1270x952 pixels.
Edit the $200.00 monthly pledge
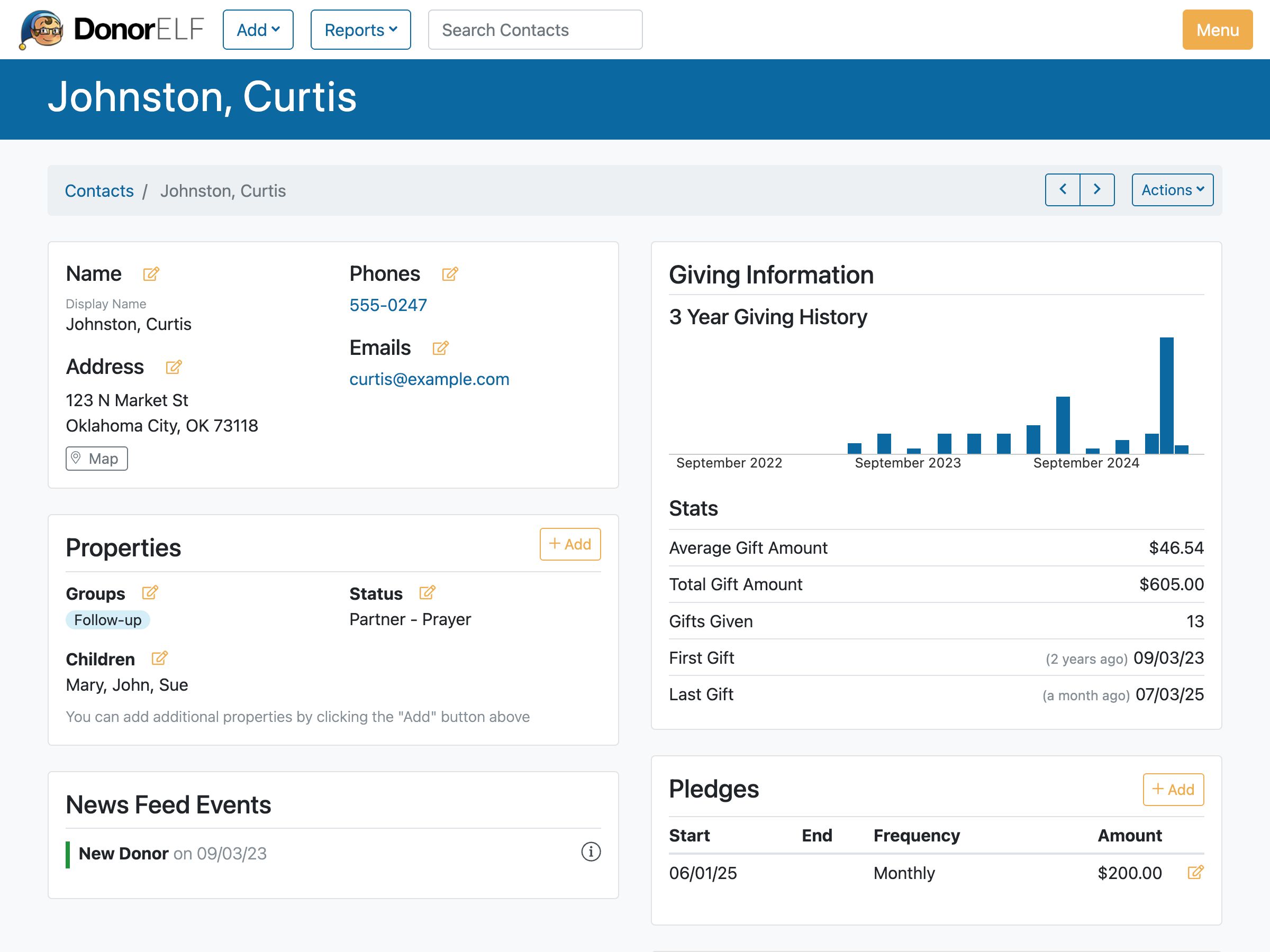(x=1195, y=873)
